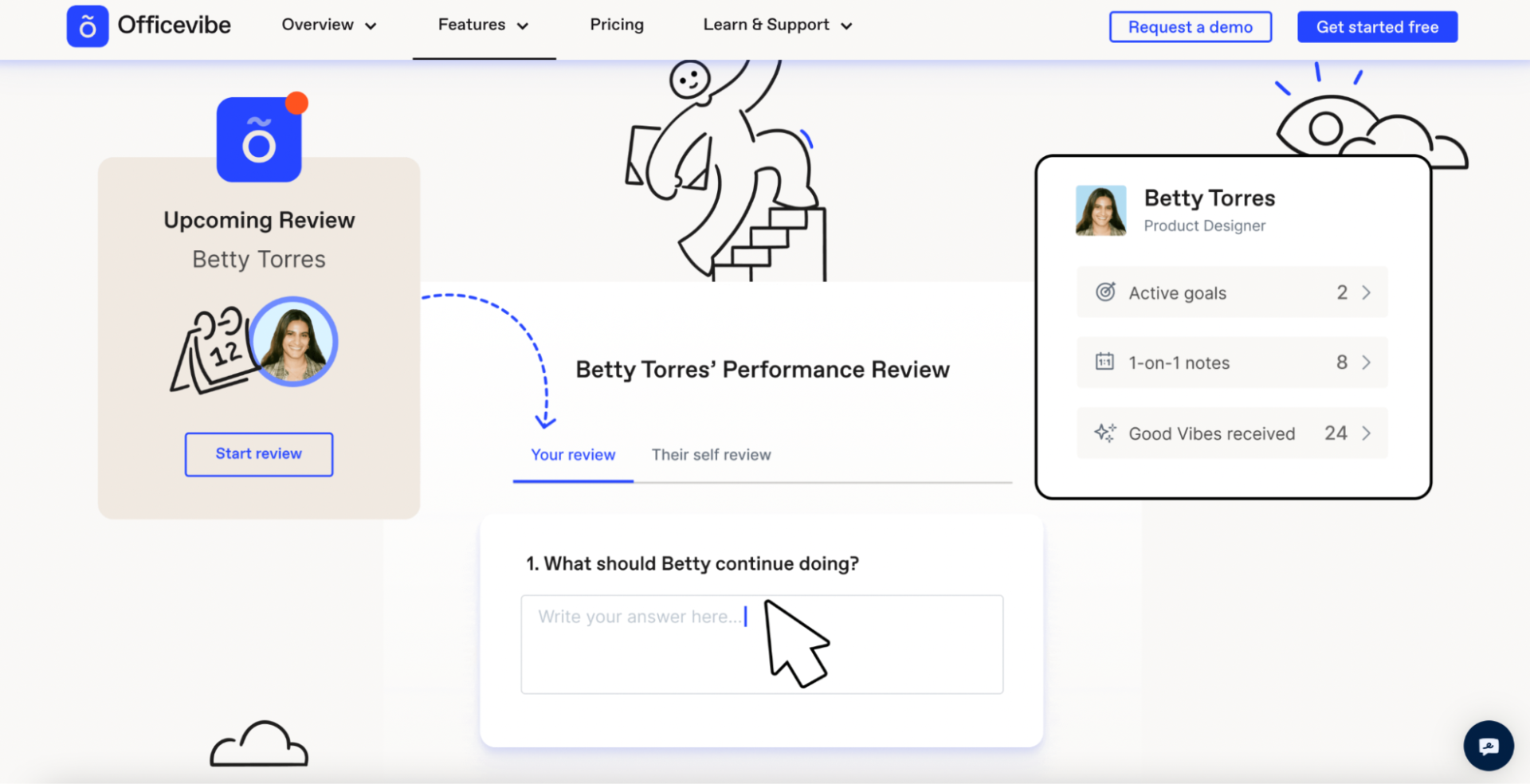Click the large Officevibe app icon with notification

point(259,140)
